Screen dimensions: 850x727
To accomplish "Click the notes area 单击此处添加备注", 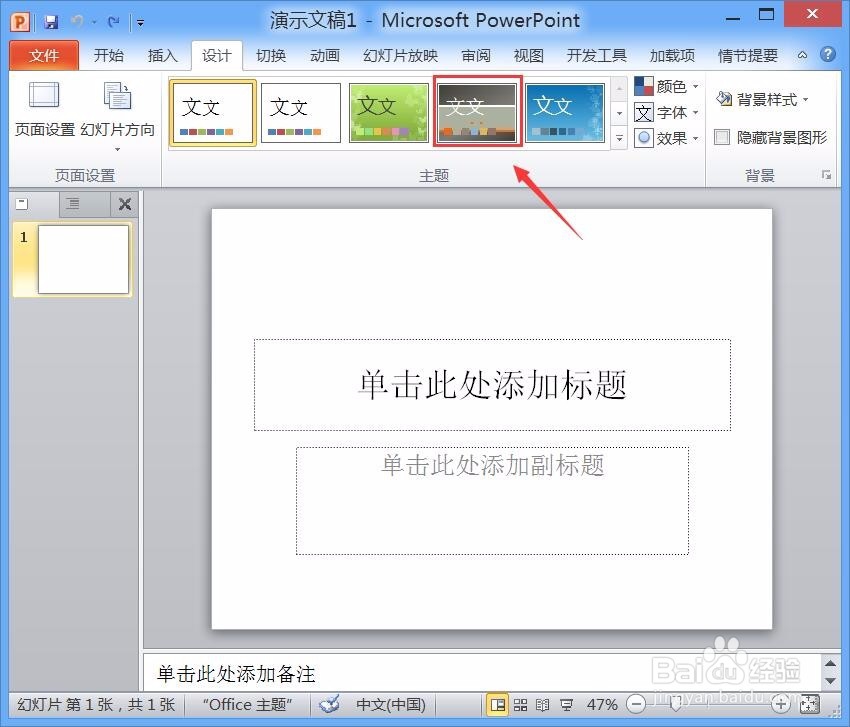I will click(x=482, y=673).
